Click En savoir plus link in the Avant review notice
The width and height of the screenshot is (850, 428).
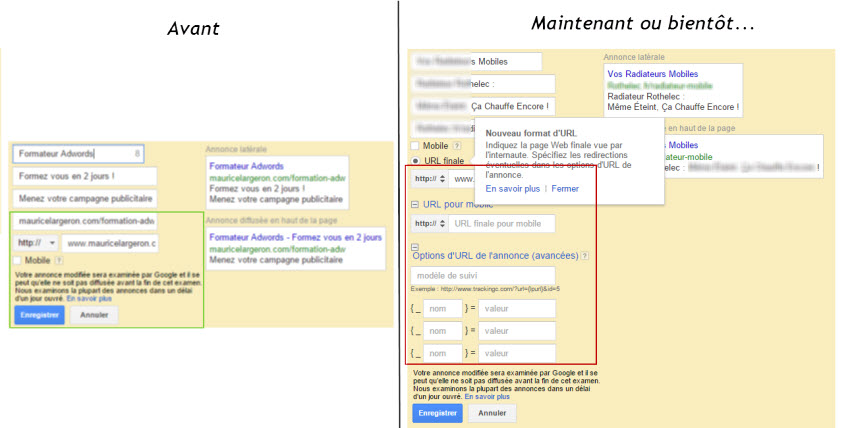click(x=89, y=299)
